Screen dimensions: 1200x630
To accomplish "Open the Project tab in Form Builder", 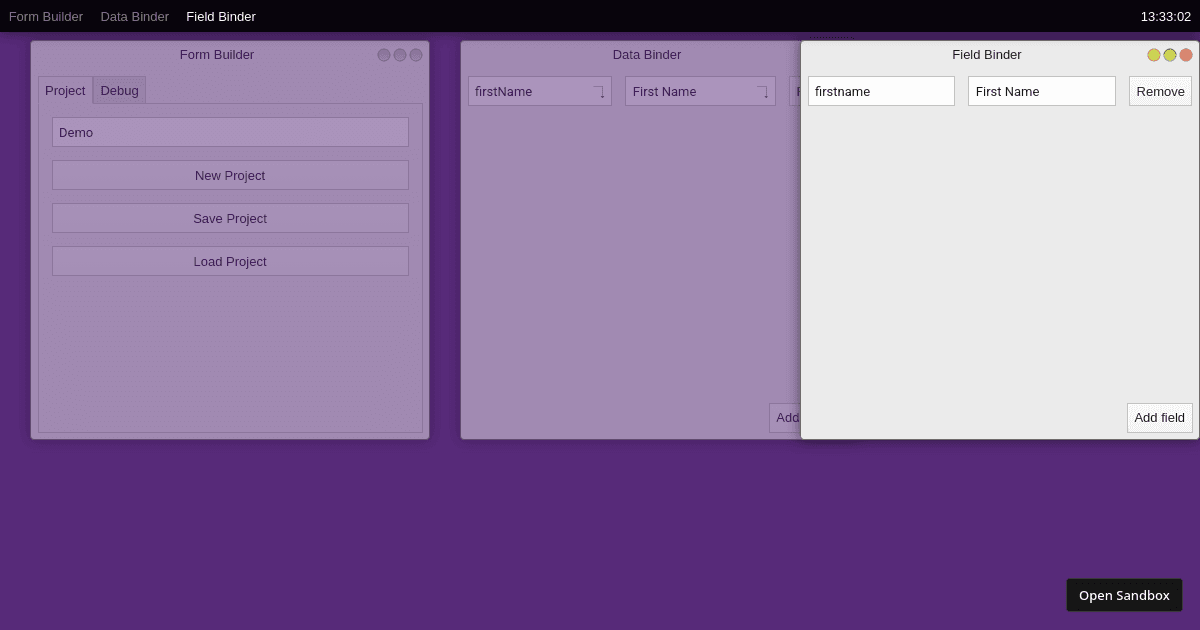I will 65,90.
